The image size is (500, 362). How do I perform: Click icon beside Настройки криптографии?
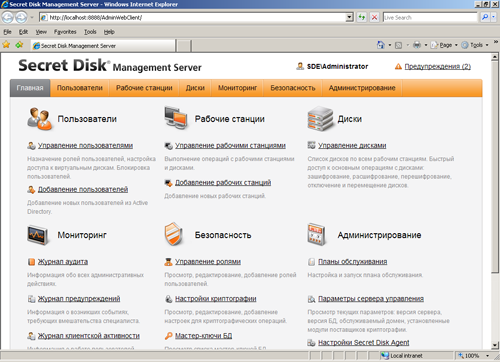coord(169,299)
